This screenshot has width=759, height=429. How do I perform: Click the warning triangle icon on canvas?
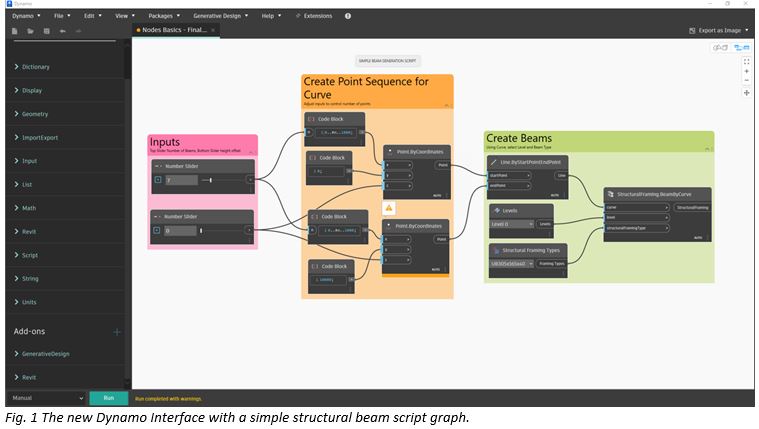[389, 208]
